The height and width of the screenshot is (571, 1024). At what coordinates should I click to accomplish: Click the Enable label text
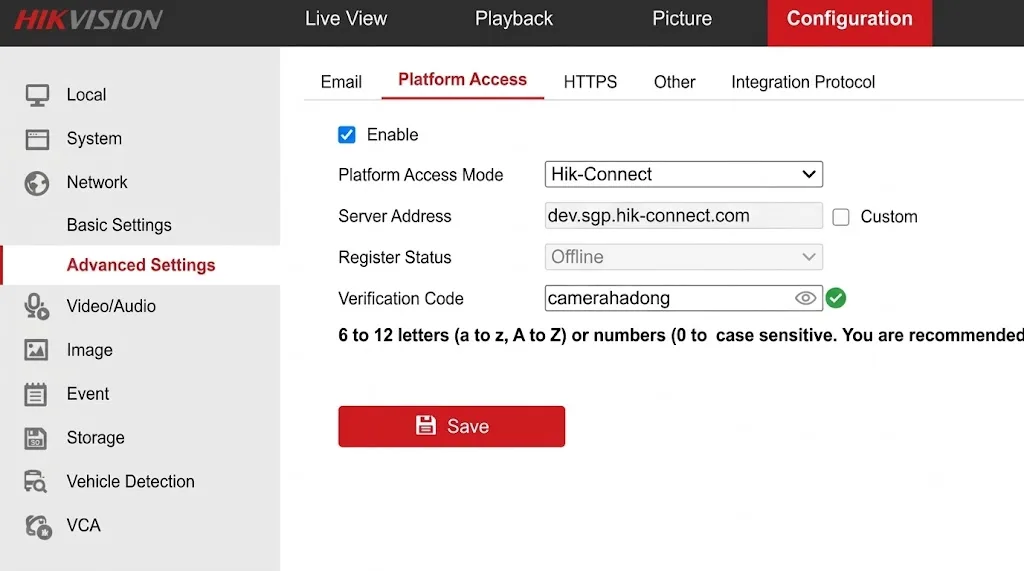392,135
